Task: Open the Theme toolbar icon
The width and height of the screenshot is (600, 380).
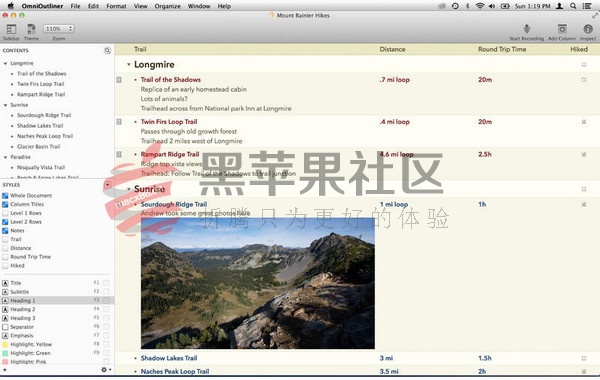Action: click(x=31, y=29)
